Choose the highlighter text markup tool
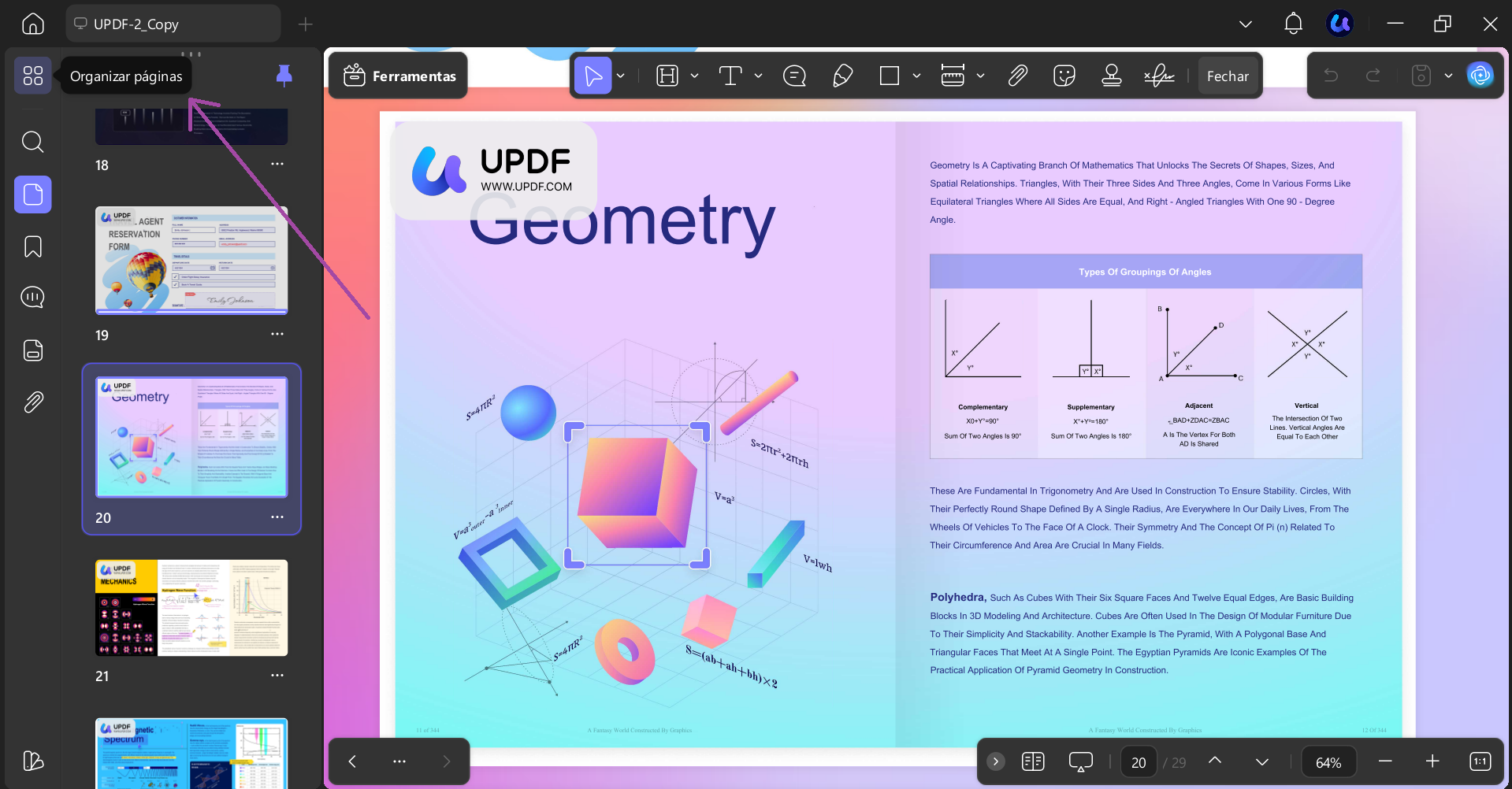This screenshot has width=1512, height=789. tap(667, 76)
